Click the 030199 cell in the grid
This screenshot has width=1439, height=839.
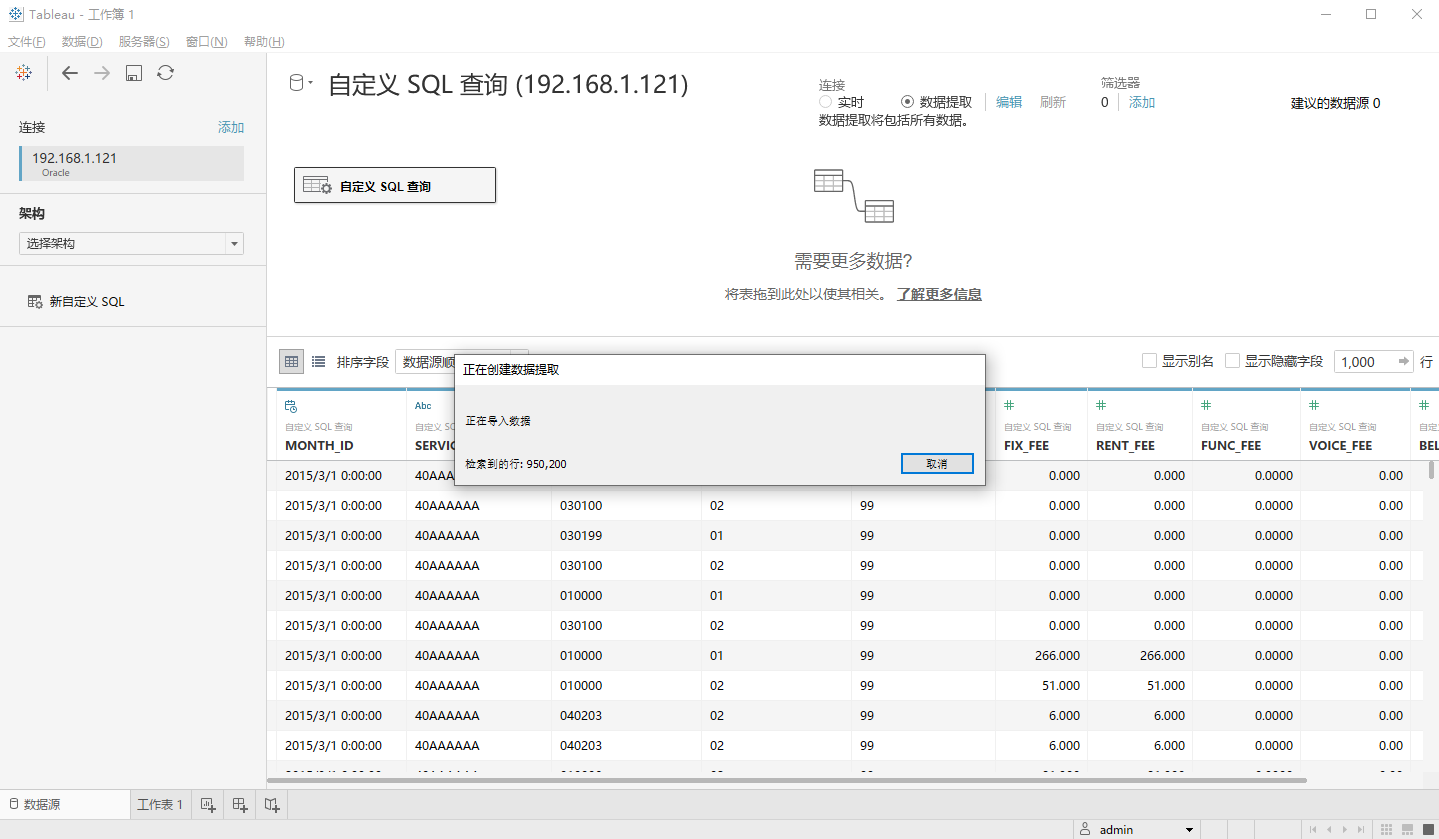pyautogui.click(x=626, y=536)
